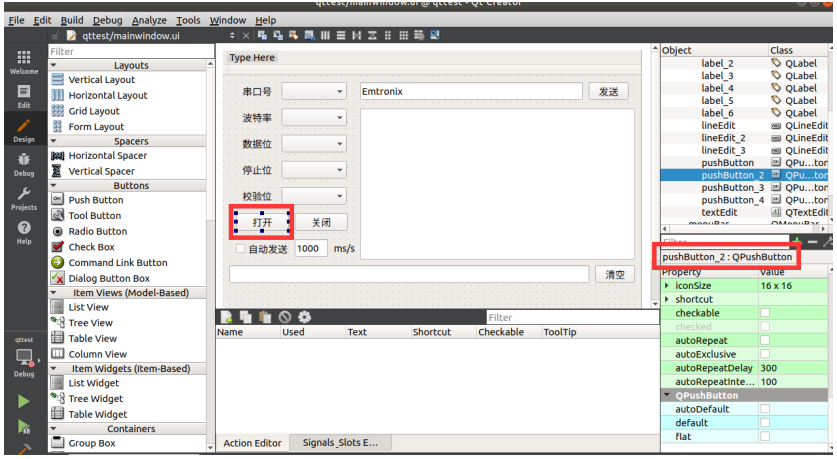Activate Edit Buddies mode icon
837x459 pixels.
(x=294, y=35)
